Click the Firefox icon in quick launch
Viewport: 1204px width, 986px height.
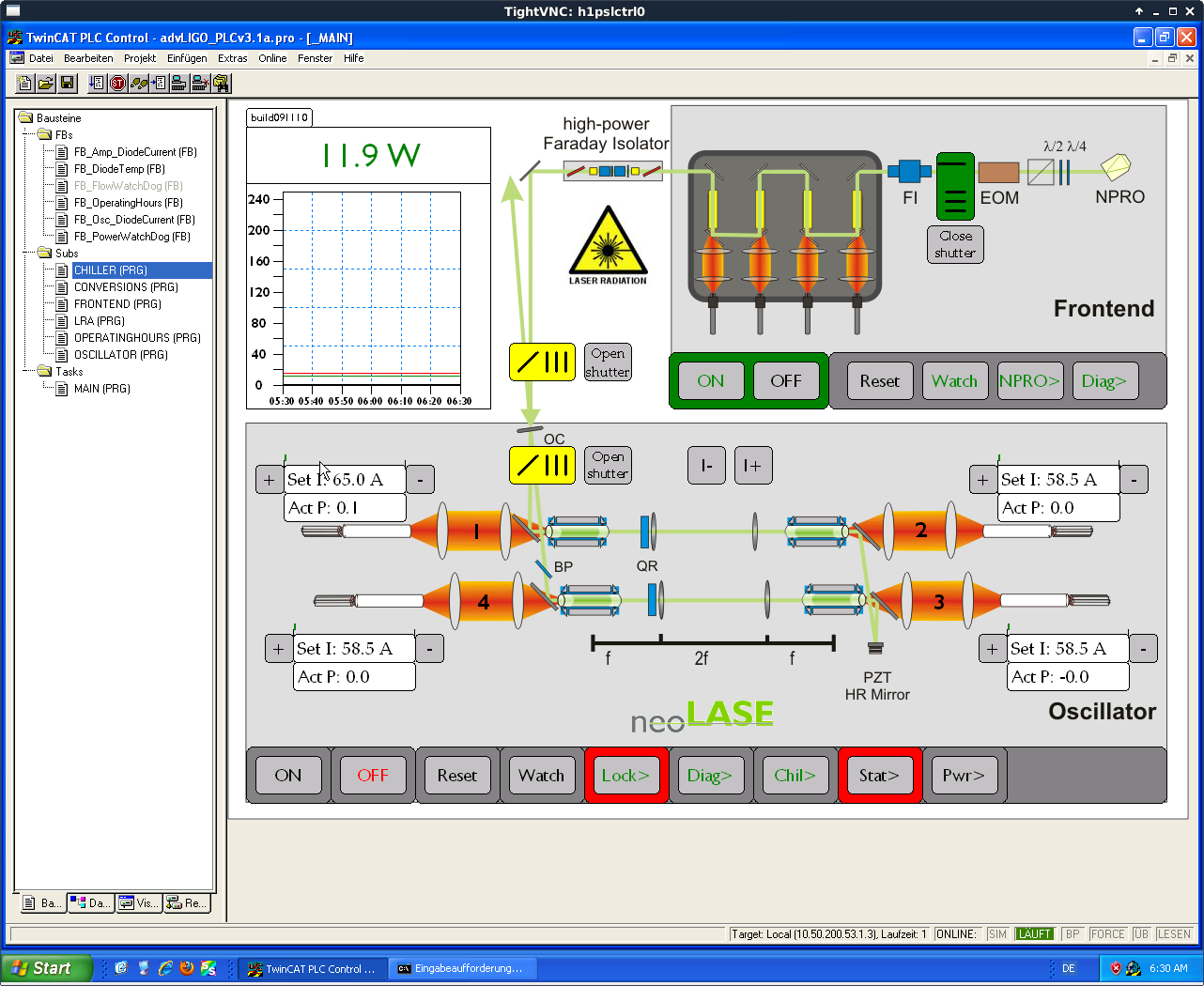point(187,968)
